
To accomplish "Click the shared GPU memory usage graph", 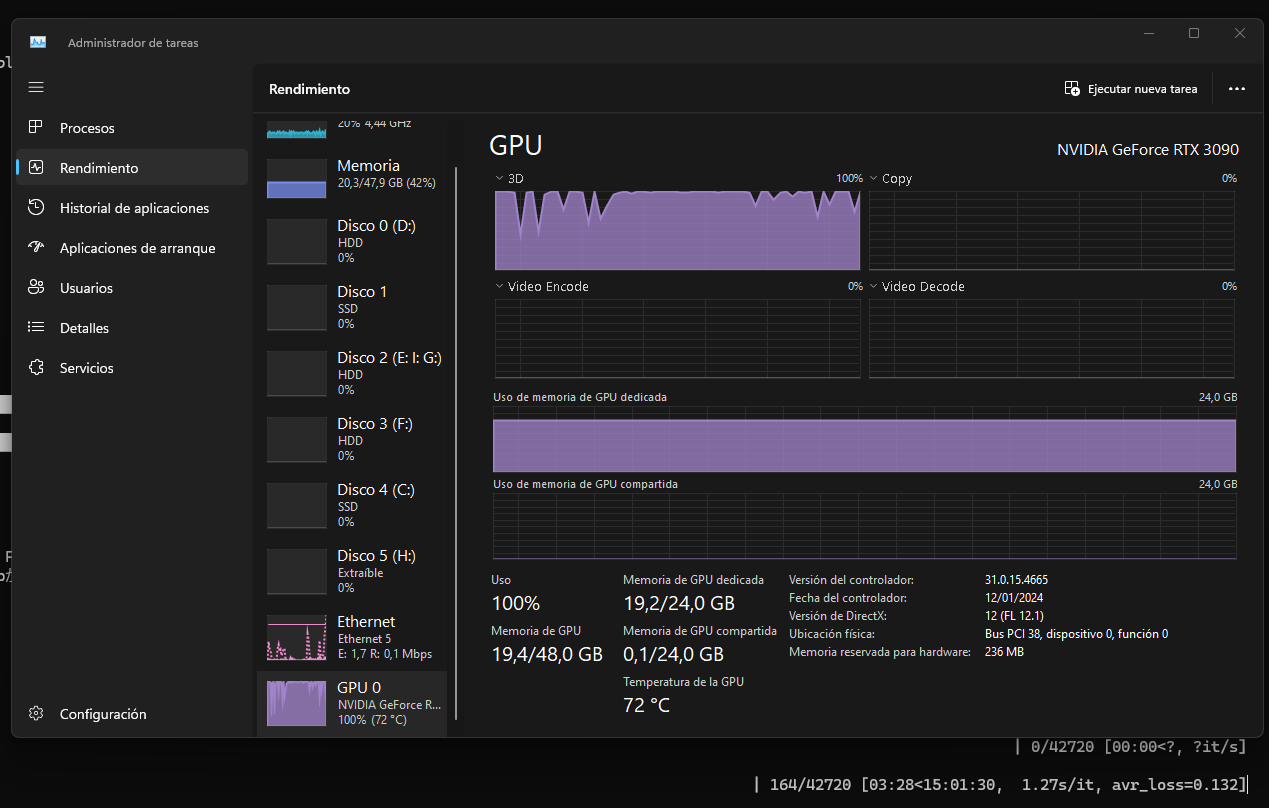I will 864,526.
